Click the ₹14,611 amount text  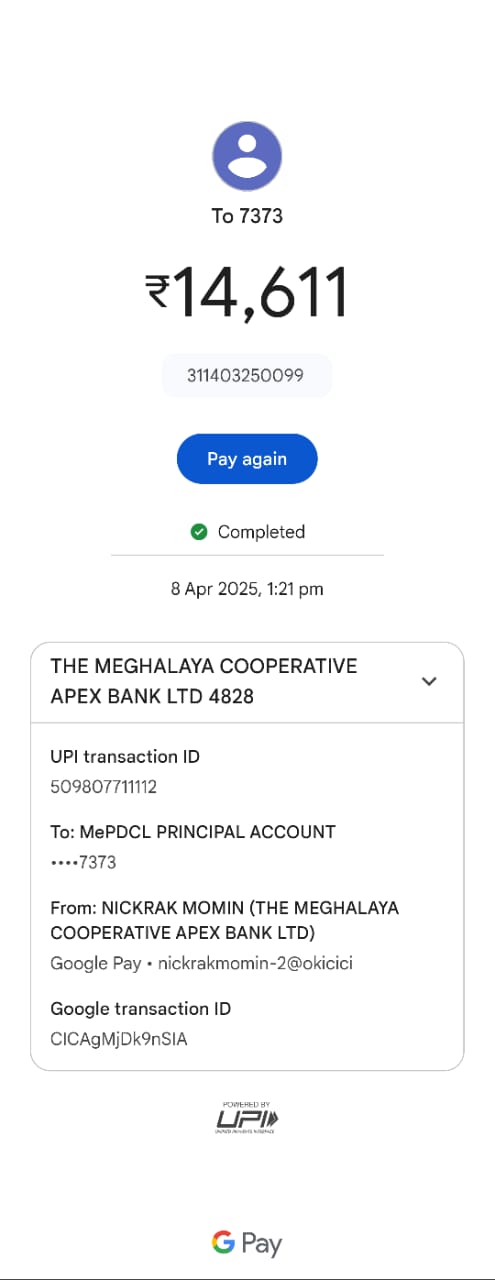point(247,293)
